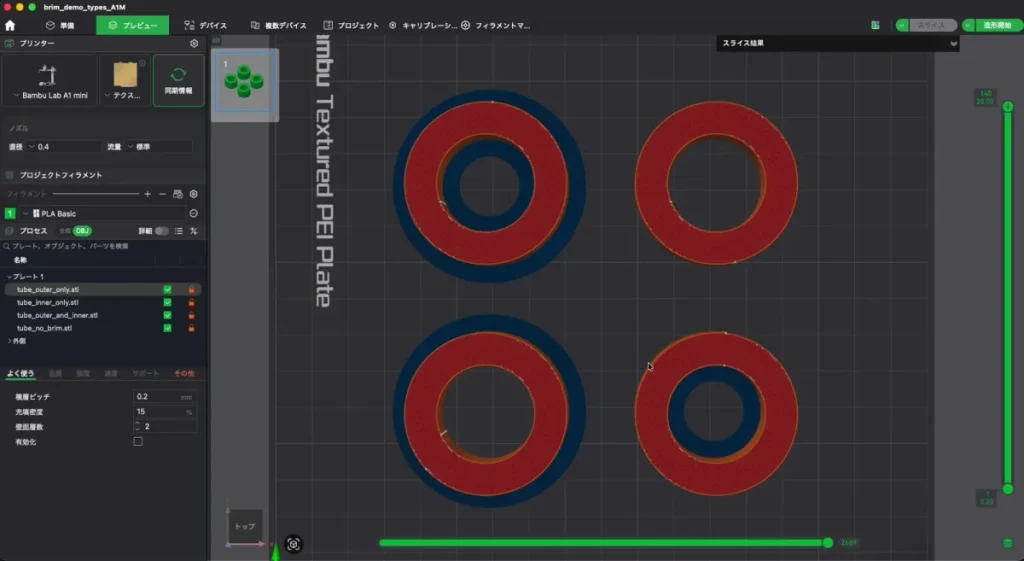Open the 複数デバイス tab
Viewport: 1024px width, 561px height.
tap(278, 25)
